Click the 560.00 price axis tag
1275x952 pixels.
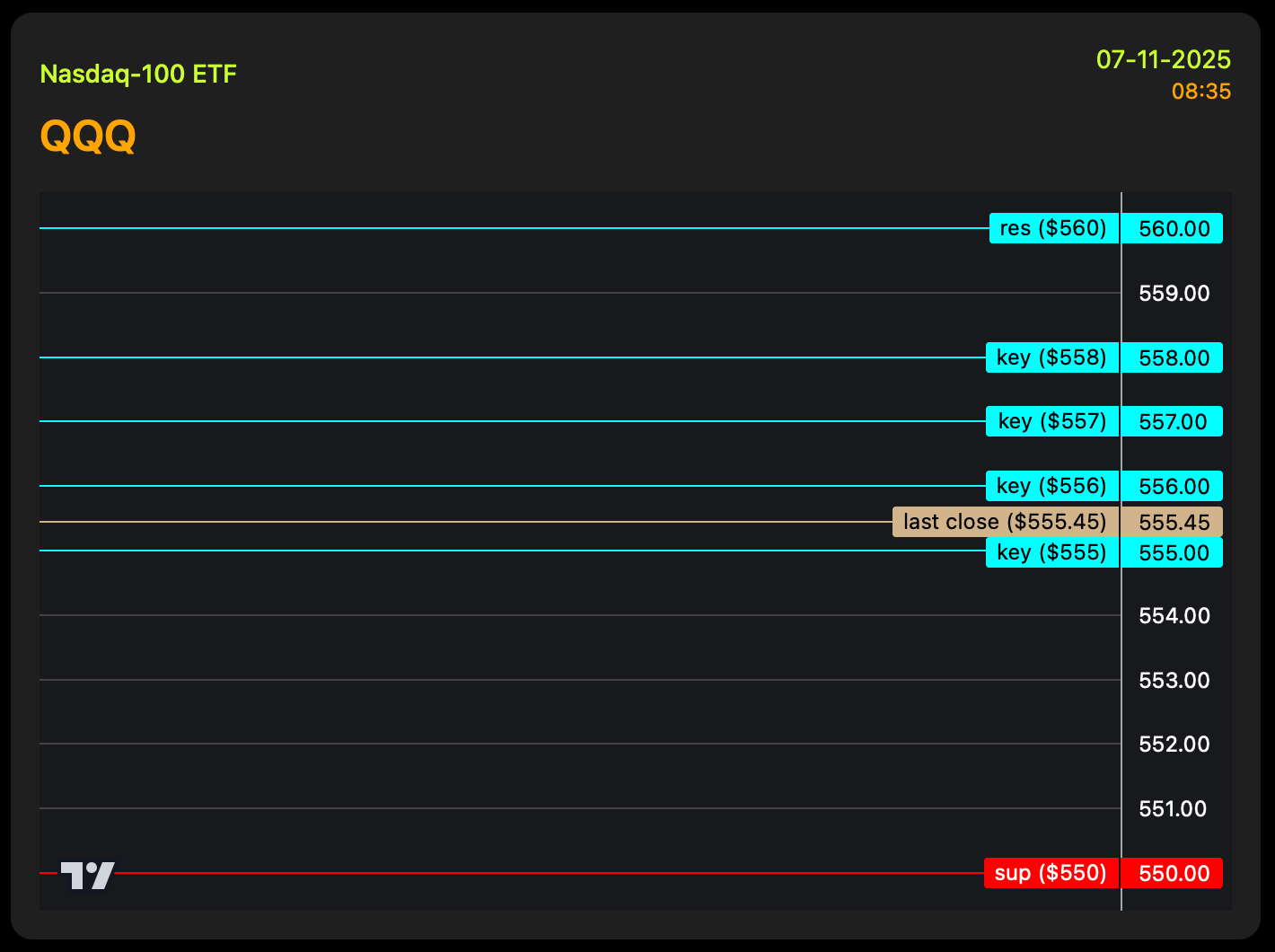click(1174, 229)
